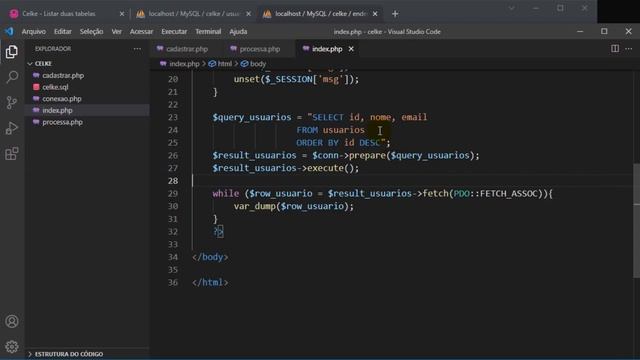Screen dimensions: 640x360
Task: Open the Search view icon
Action: pyautogui.click(x=12, y=77)
